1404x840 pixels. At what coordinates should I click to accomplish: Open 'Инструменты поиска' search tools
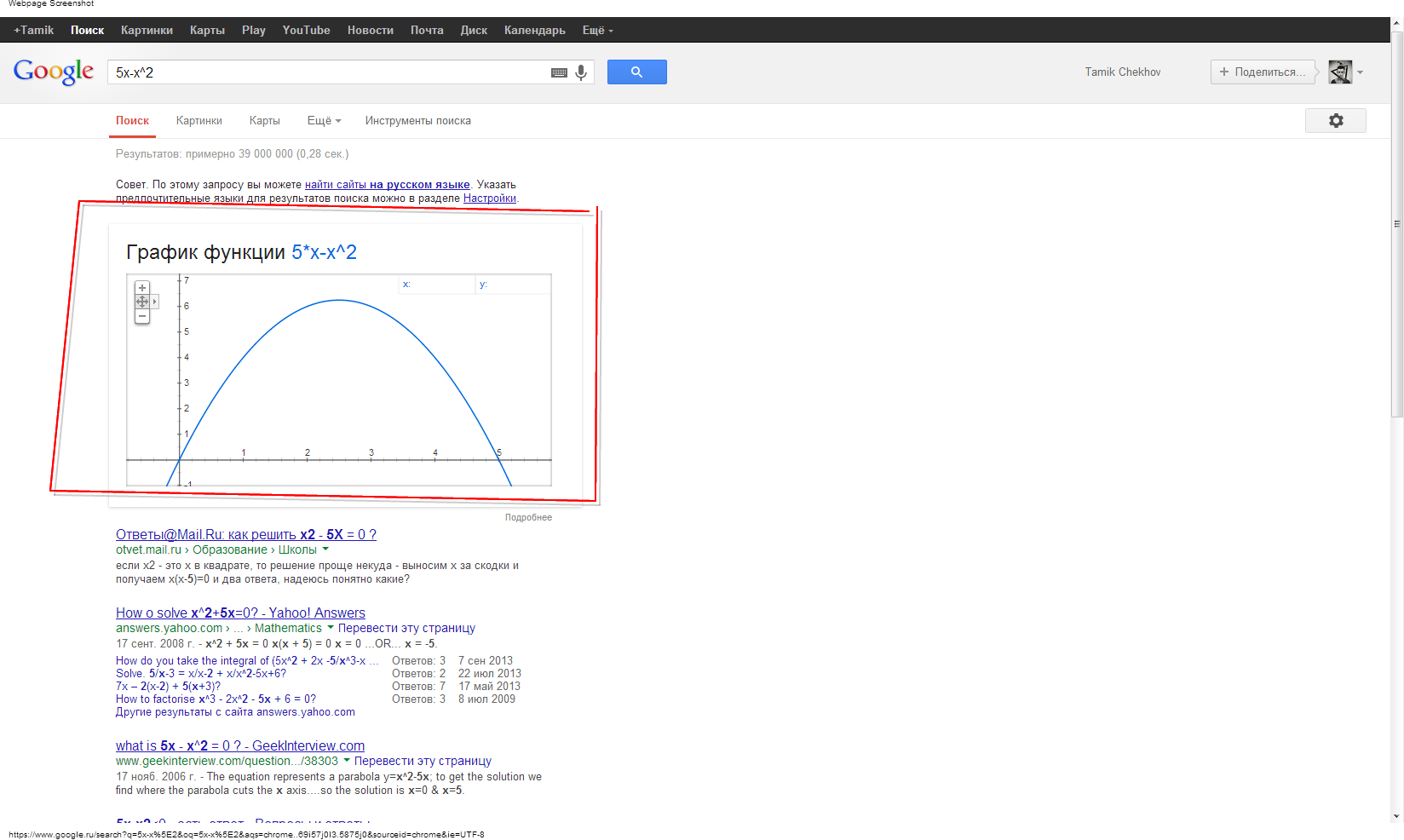pos(417,121)
